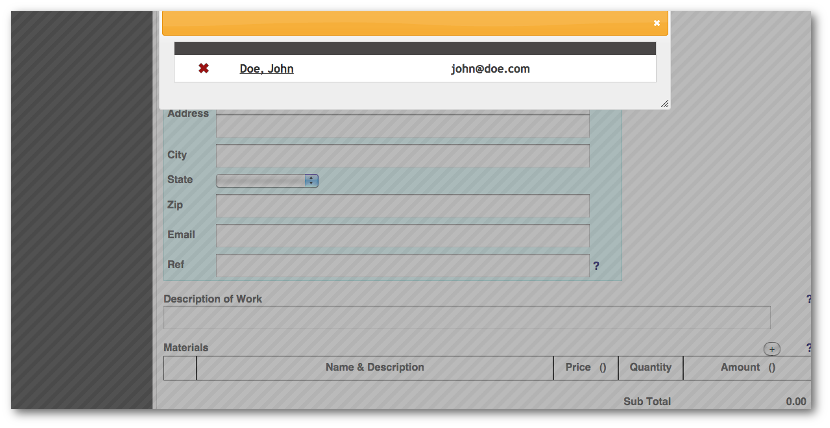Click the Amount column header
Viewport: 830px width, 428px height.
point(747,368)
